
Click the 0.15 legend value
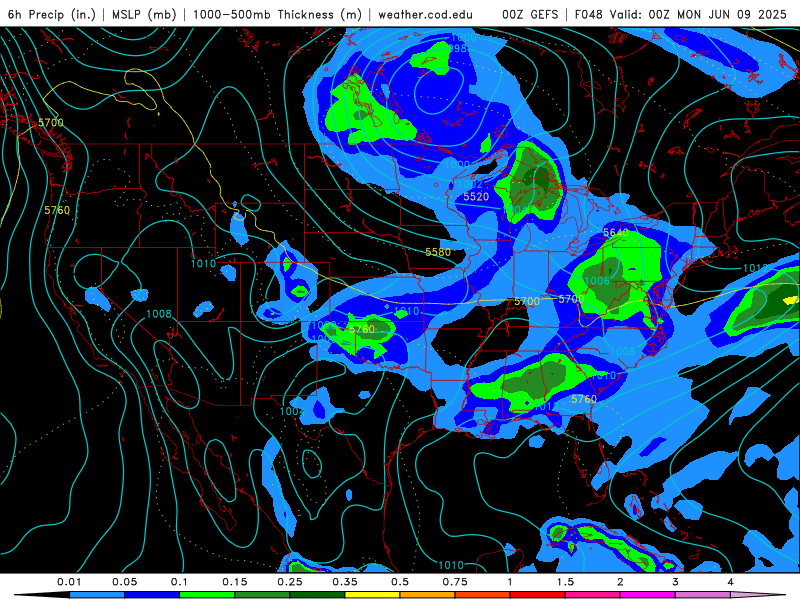pos(235,582)
